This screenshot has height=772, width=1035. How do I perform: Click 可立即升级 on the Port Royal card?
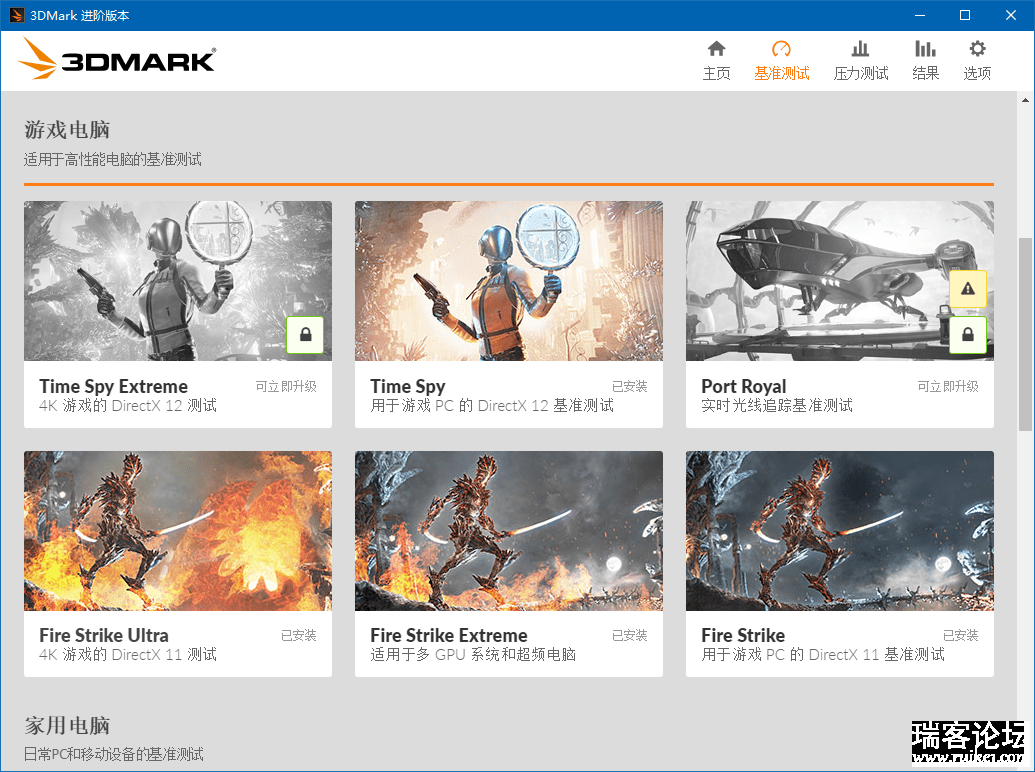948,386
